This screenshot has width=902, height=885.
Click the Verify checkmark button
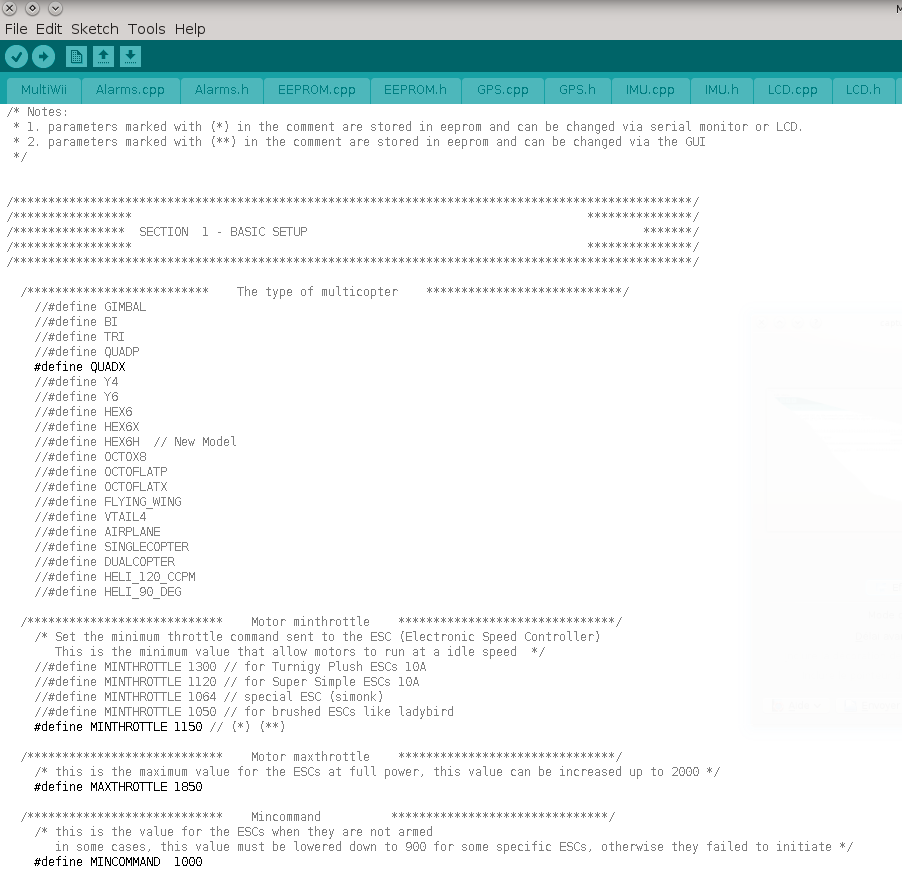click(x=17, y=57)
